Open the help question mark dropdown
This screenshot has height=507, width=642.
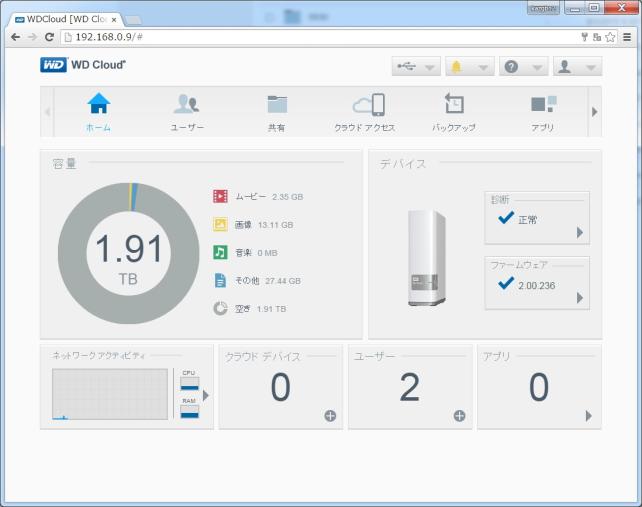coord(523,67)
